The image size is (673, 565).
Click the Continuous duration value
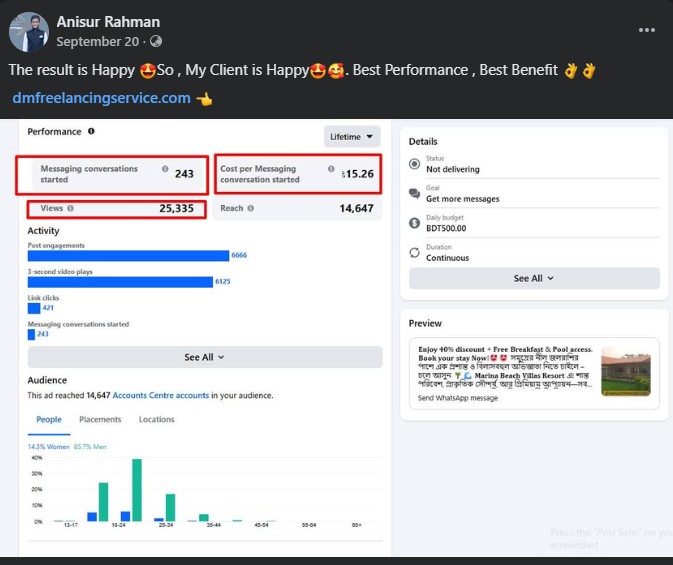pyautogui.click(x=447, y=258)
